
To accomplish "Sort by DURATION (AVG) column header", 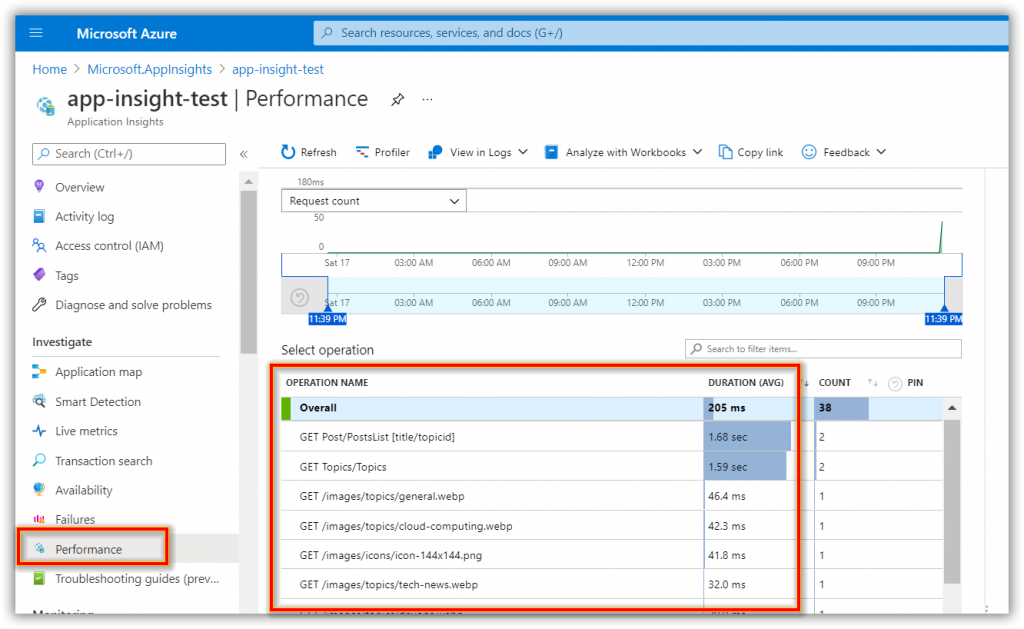I will coord(746,383).
